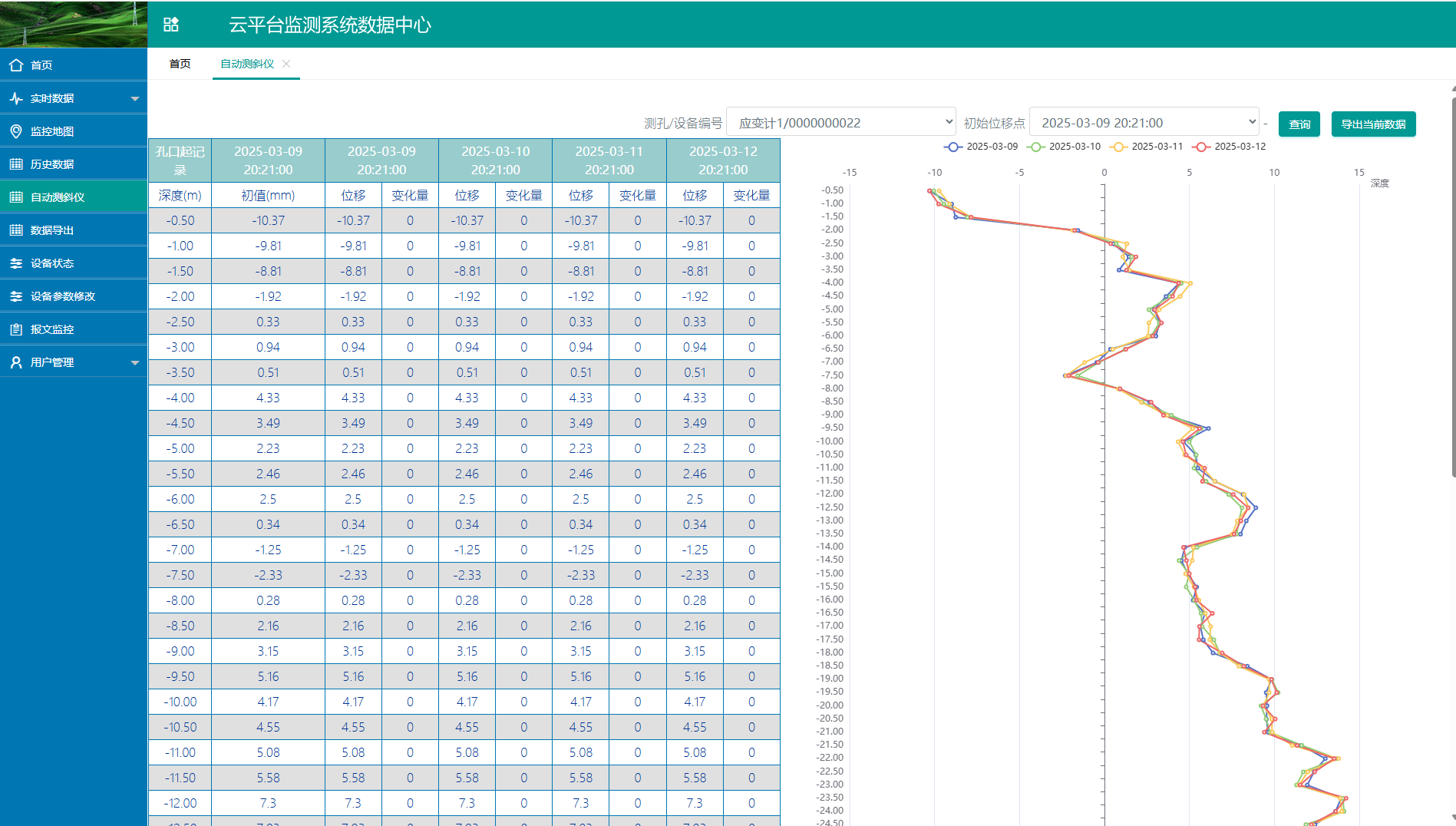Click the 导出当前数据 export button
1456x826 pixels.
pos(1372,124)
